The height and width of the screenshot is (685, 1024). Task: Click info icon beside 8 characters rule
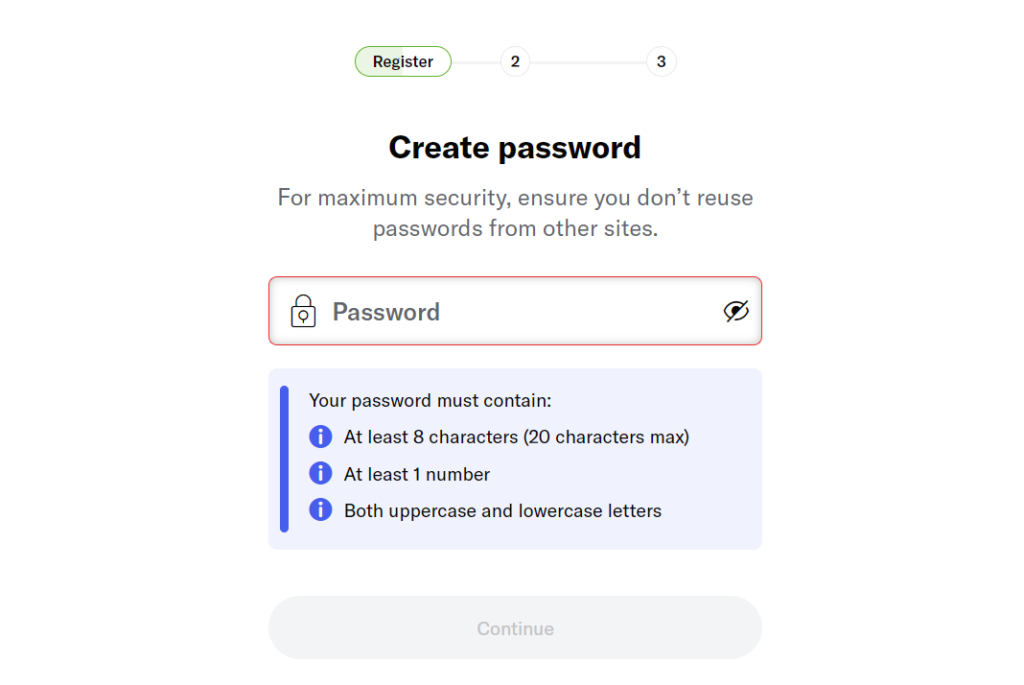click(320, 437)
